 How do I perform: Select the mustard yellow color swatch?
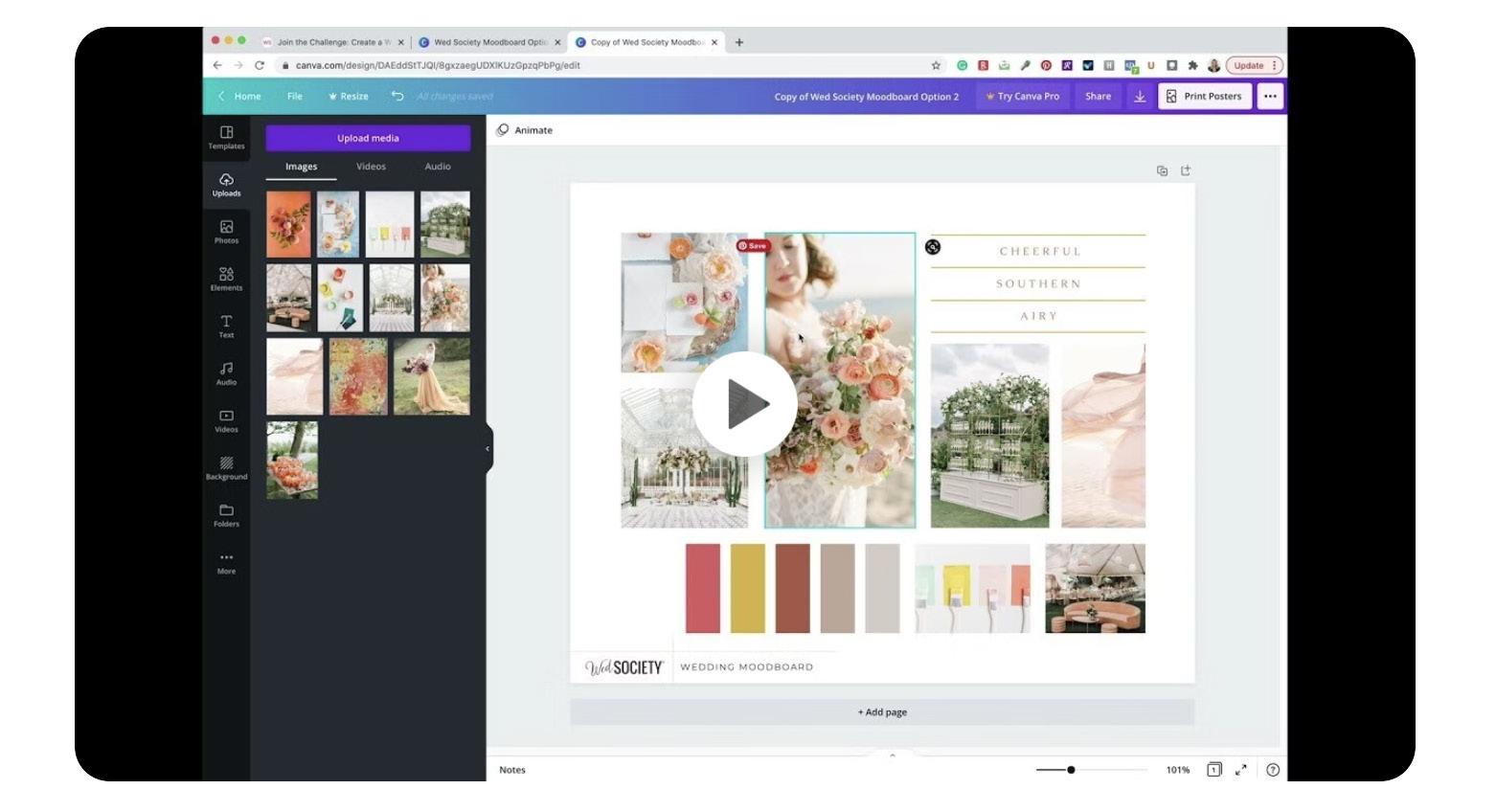pyautogui.click(x=748, y=588)
